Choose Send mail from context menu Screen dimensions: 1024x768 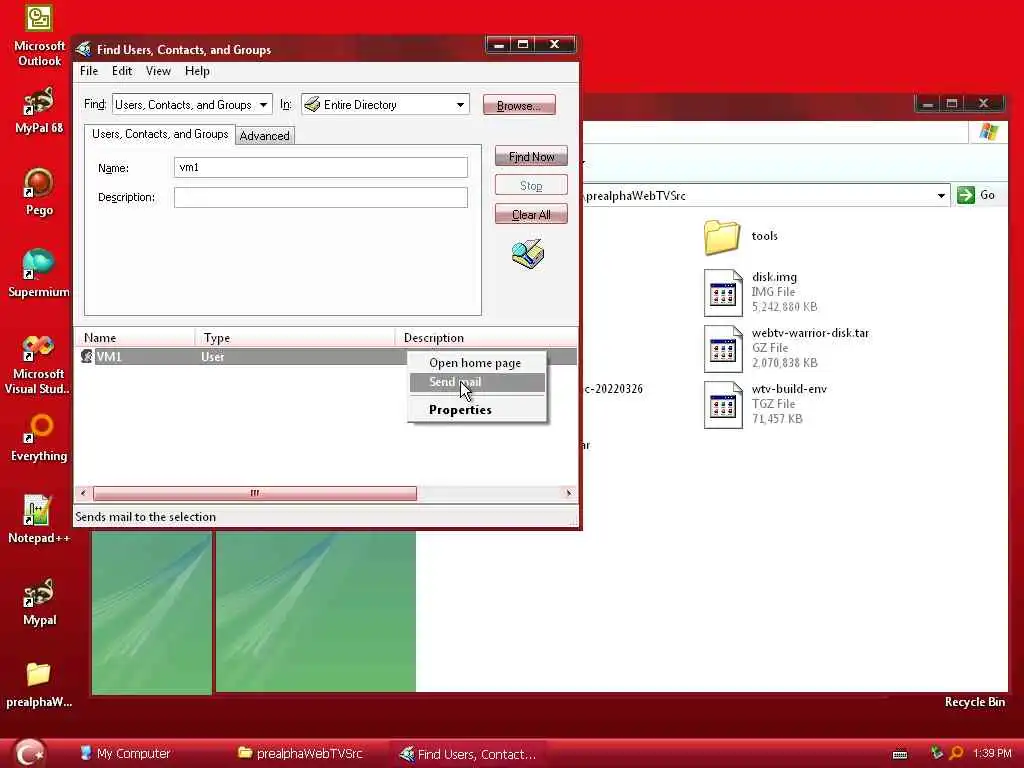[477, 382]
